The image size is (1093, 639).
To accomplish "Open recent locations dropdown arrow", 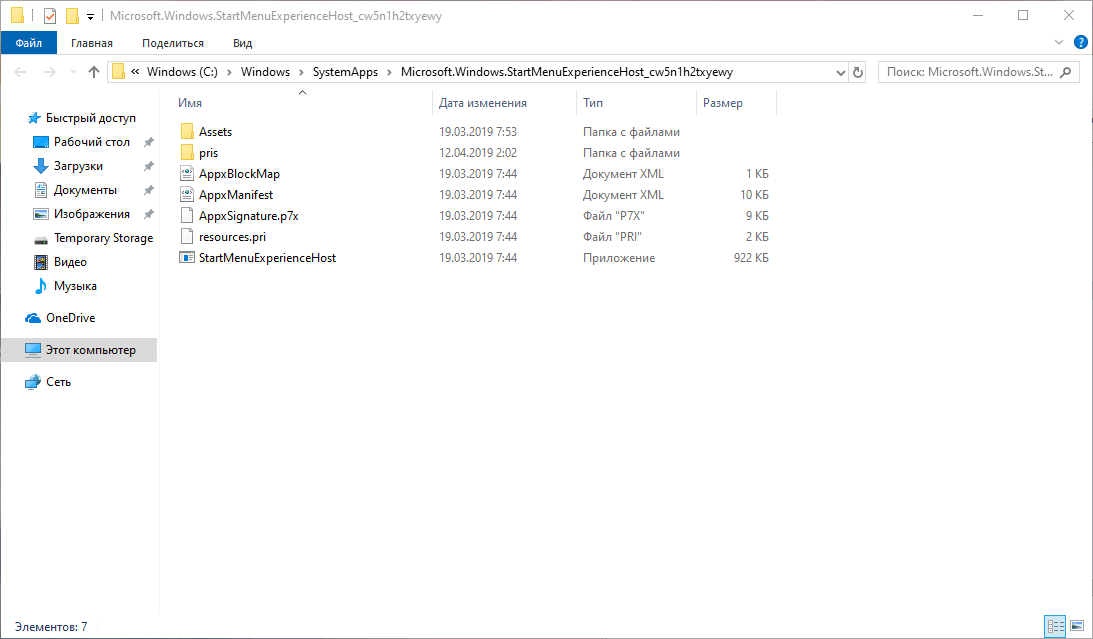I will (73, 72).
